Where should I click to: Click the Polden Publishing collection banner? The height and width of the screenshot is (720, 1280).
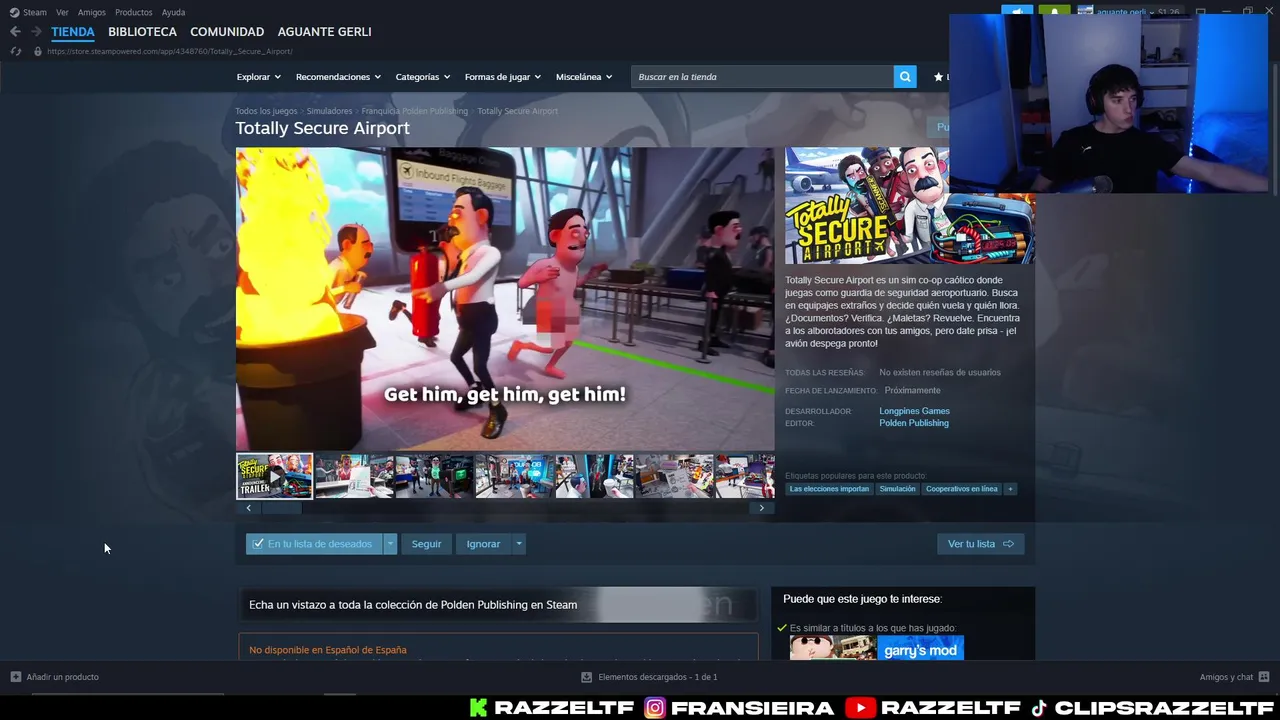click(497, 605)
